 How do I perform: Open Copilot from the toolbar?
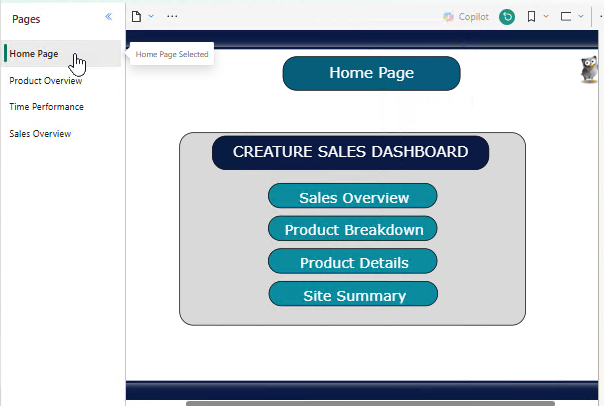466,17
